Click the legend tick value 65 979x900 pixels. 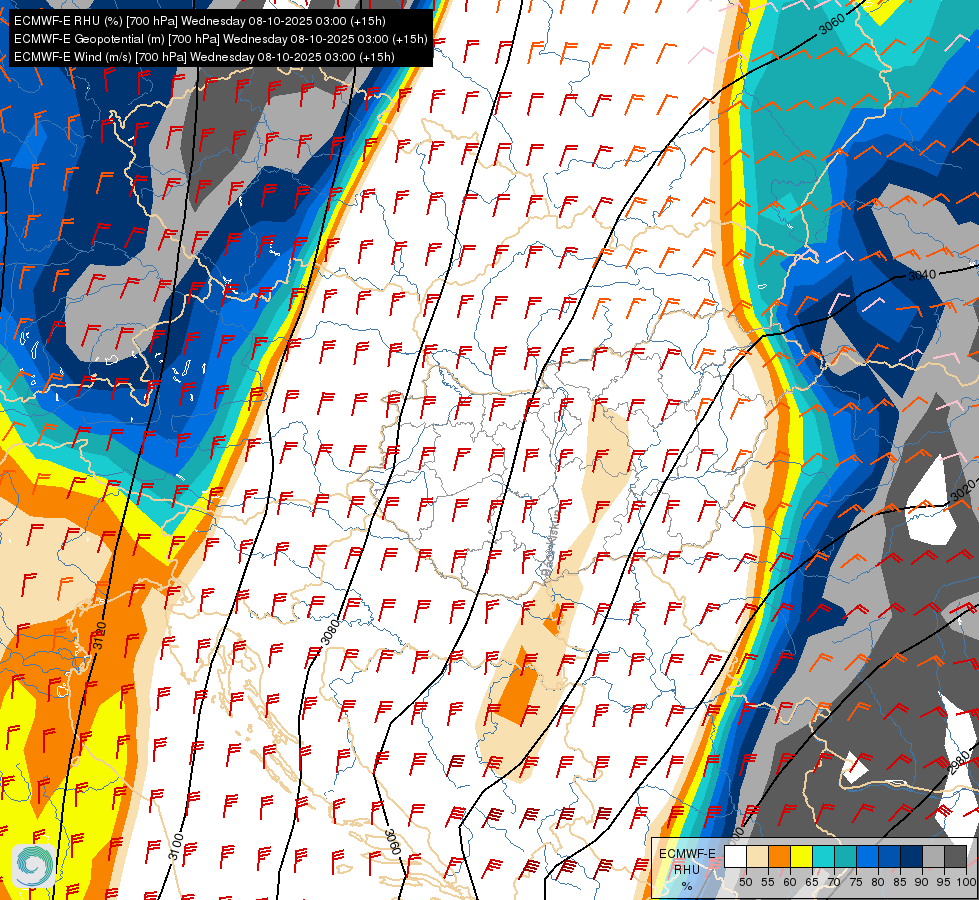[x=812, y=882]
